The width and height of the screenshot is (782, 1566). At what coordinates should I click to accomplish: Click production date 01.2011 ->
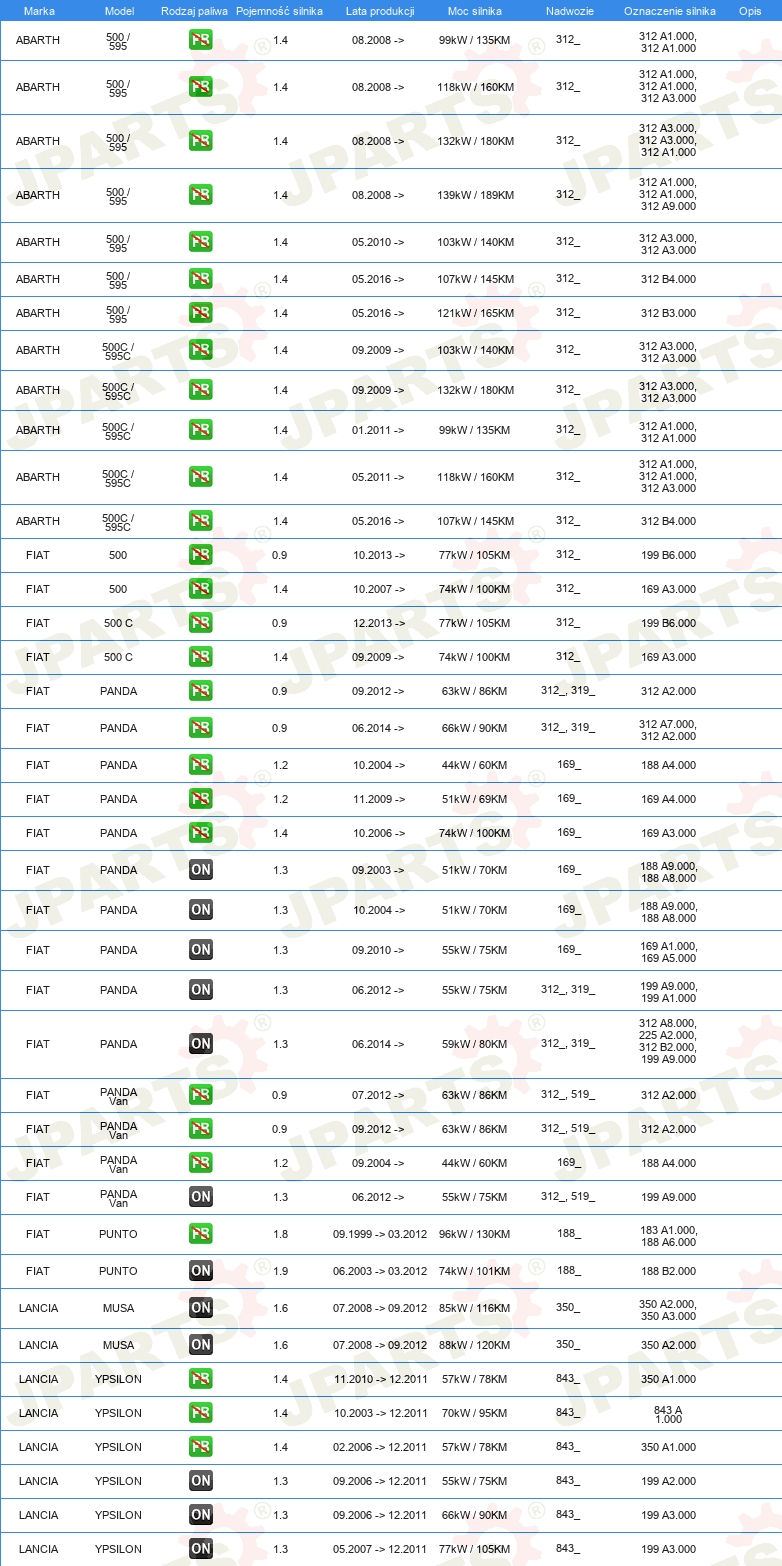(x=378, y=430)
